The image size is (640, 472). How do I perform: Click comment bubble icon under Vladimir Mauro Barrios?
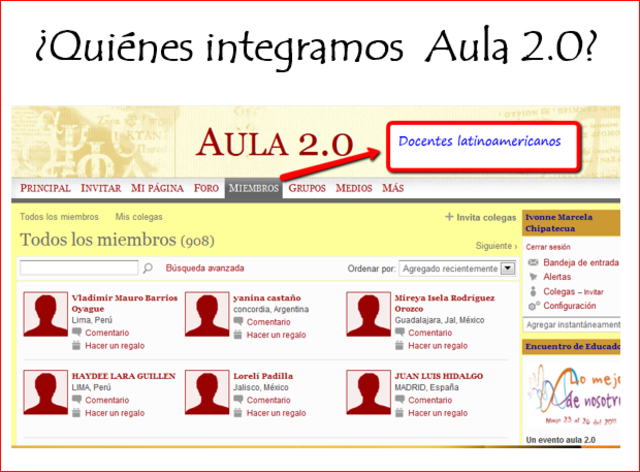(x=77, y=332)
